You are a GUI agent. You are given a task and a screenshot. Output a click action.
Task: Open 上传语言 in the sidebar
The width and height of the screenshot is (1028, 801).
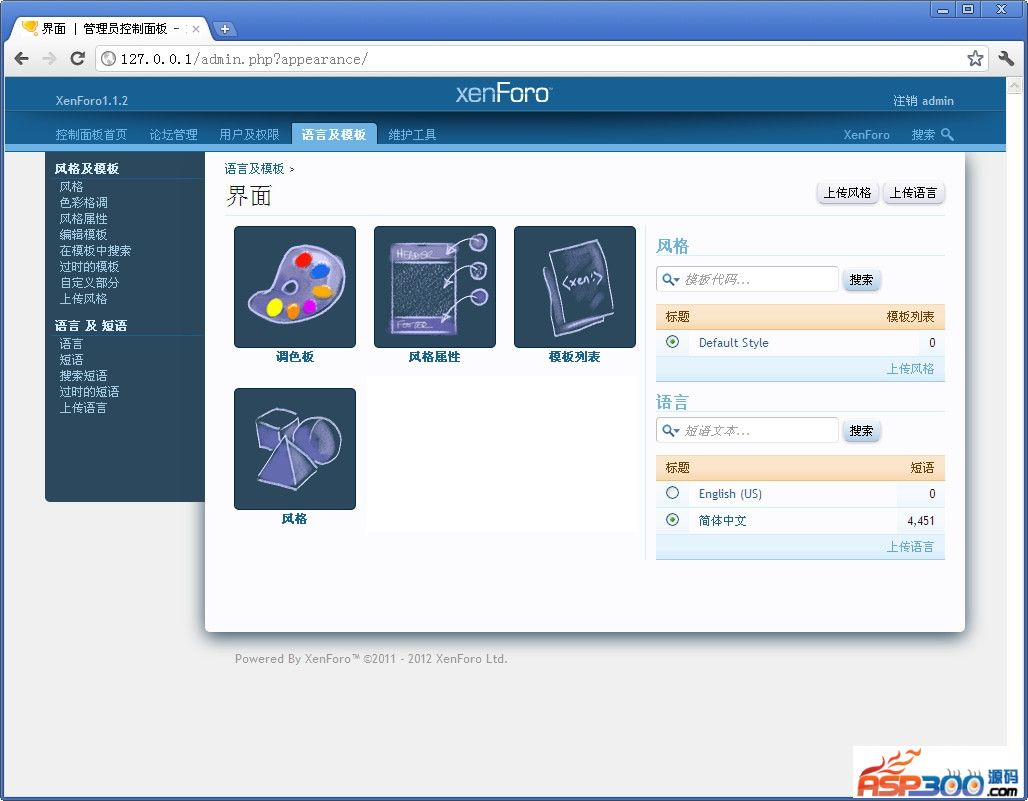point(83,408)
